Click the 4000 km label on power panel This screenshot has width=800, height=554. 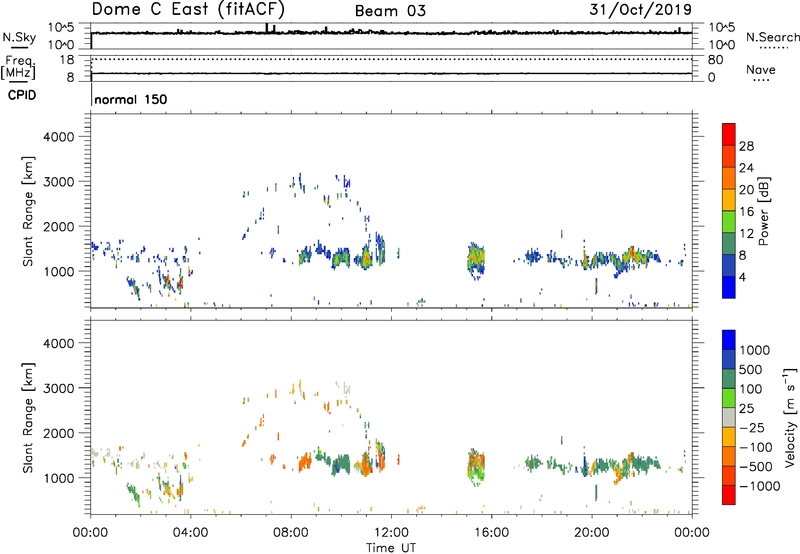[58, 137]
